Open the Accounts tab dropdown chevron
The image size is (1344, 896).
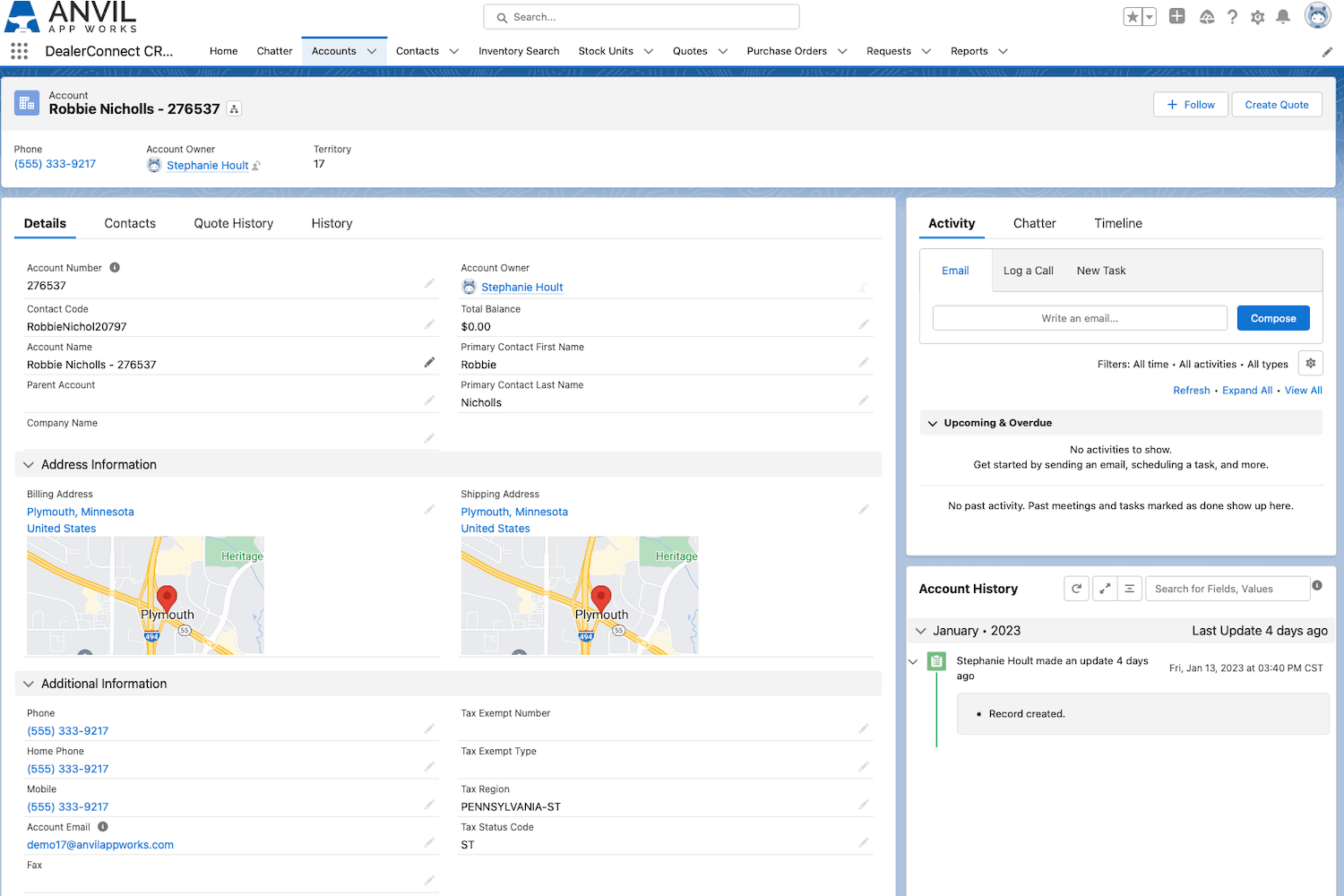pos(372,51)
